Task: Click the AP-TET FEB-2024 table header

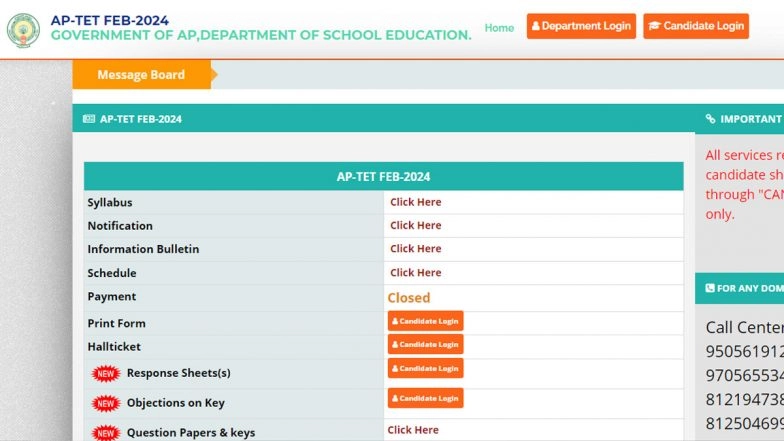Action: click(x=384, y=176)
